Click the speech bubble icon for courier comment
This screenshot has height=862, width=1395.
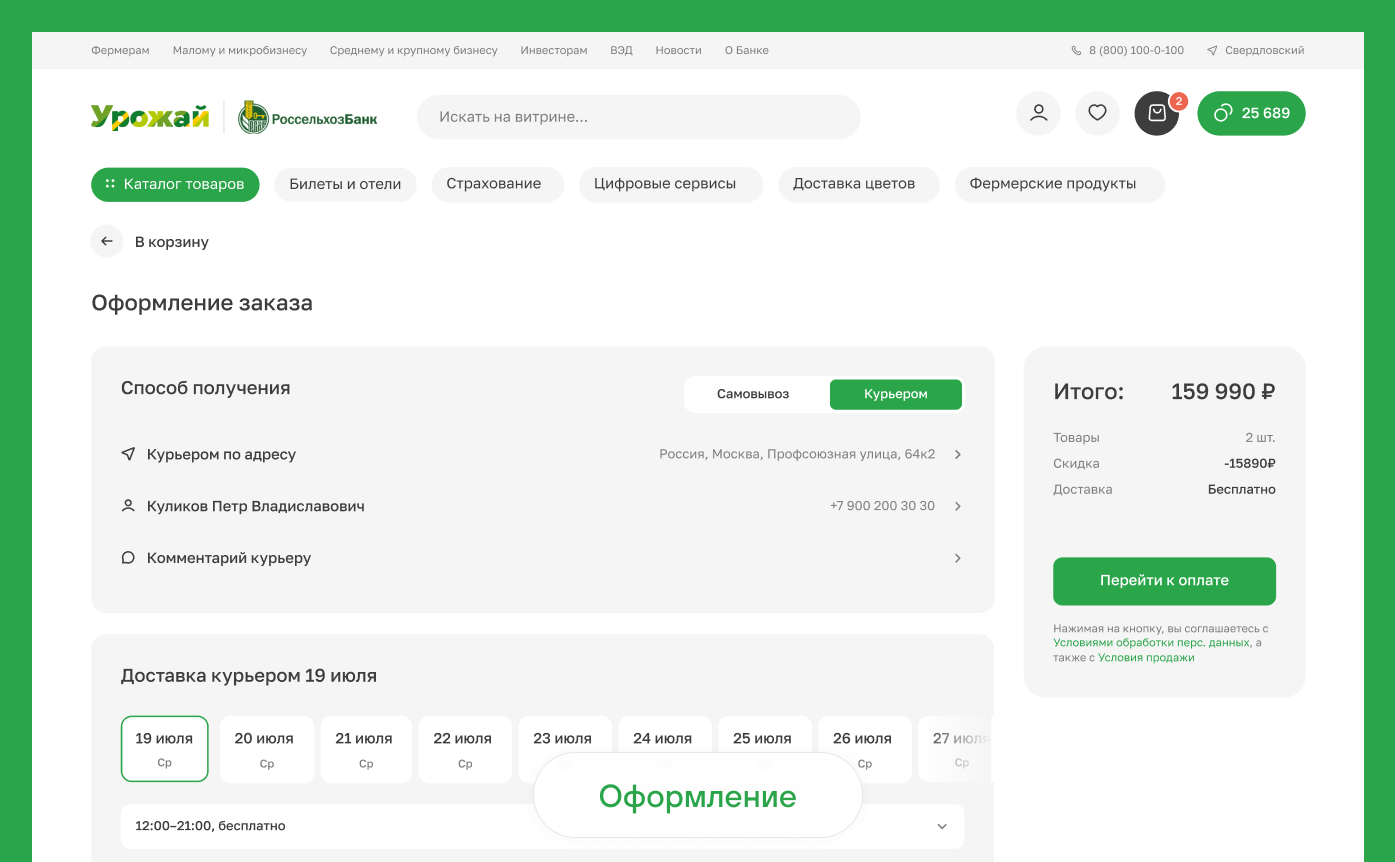pos(128,557)
